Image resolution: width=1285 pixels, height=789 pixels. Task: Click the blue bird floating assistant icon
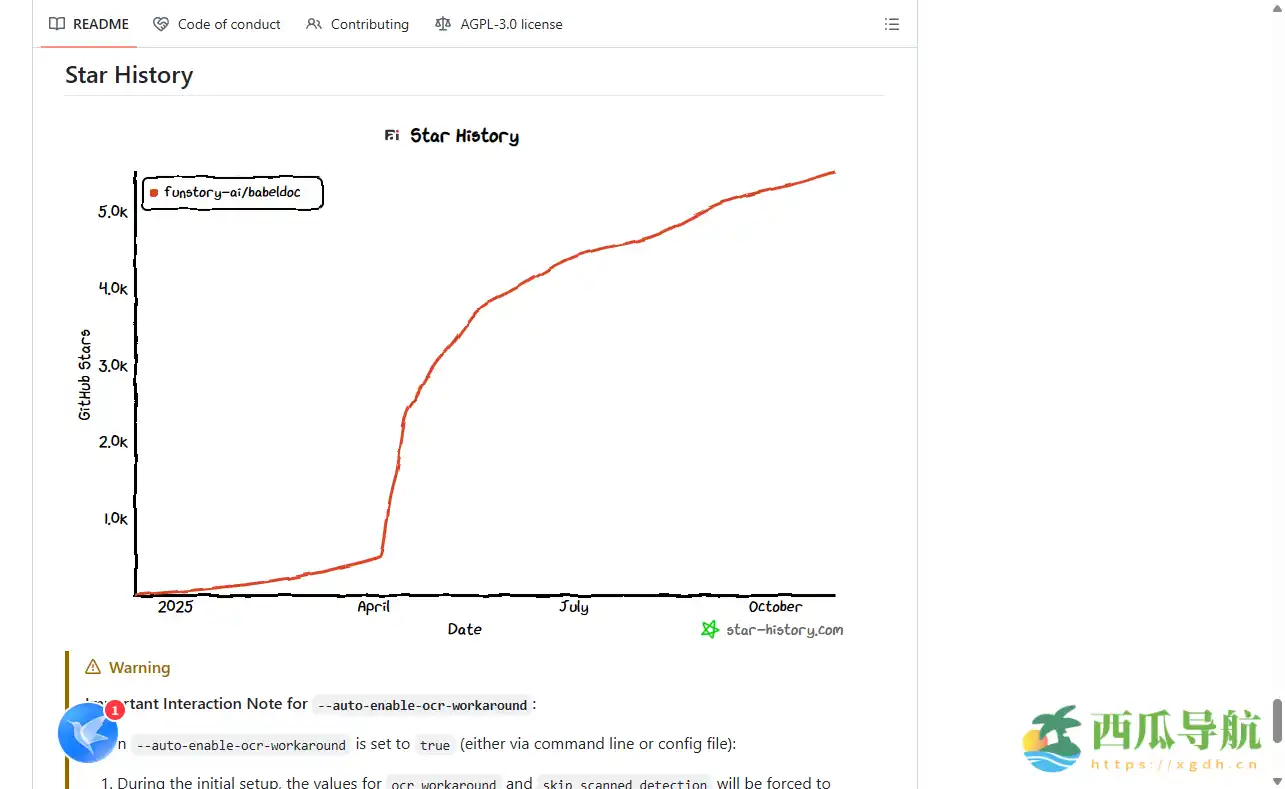click(x=88, y=733)
